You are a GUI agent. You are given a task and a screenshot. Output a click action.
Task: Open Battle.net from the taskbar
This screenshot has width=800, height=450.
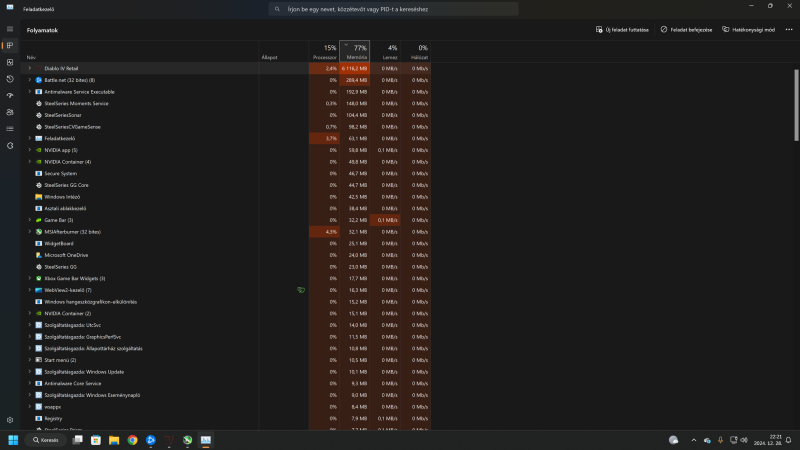coord(151,440)
